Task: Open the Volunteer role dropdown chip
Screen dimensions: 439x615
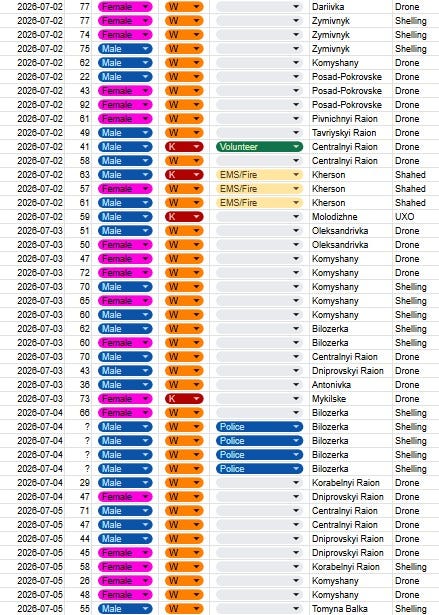Action: point(259,147)
